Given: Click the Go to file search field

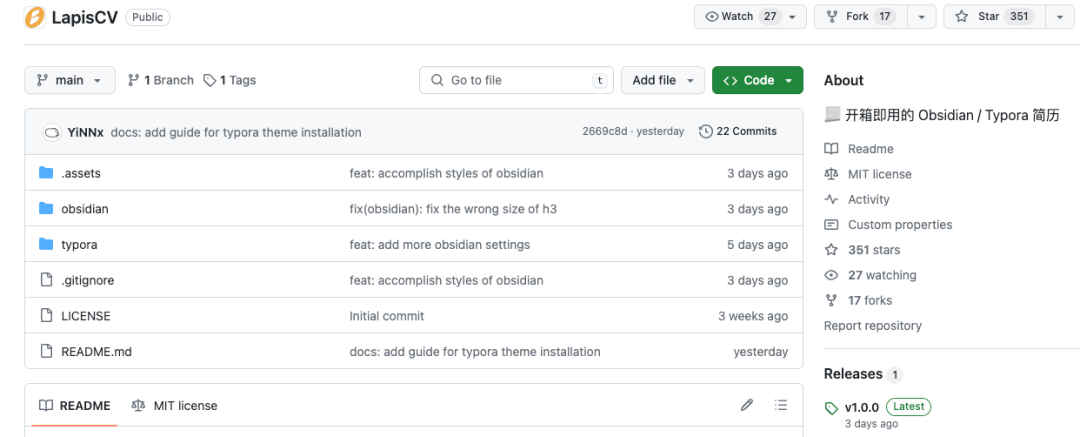Looking at the screenshot, I should pyautogui.click(x=516, y=80).
